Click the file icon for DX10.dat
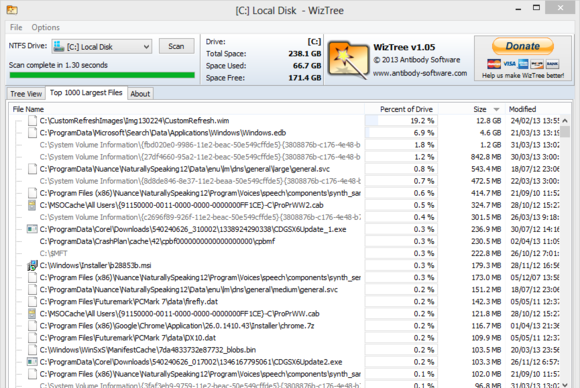This screenshot has height=388, width=580. pos(33,338)
